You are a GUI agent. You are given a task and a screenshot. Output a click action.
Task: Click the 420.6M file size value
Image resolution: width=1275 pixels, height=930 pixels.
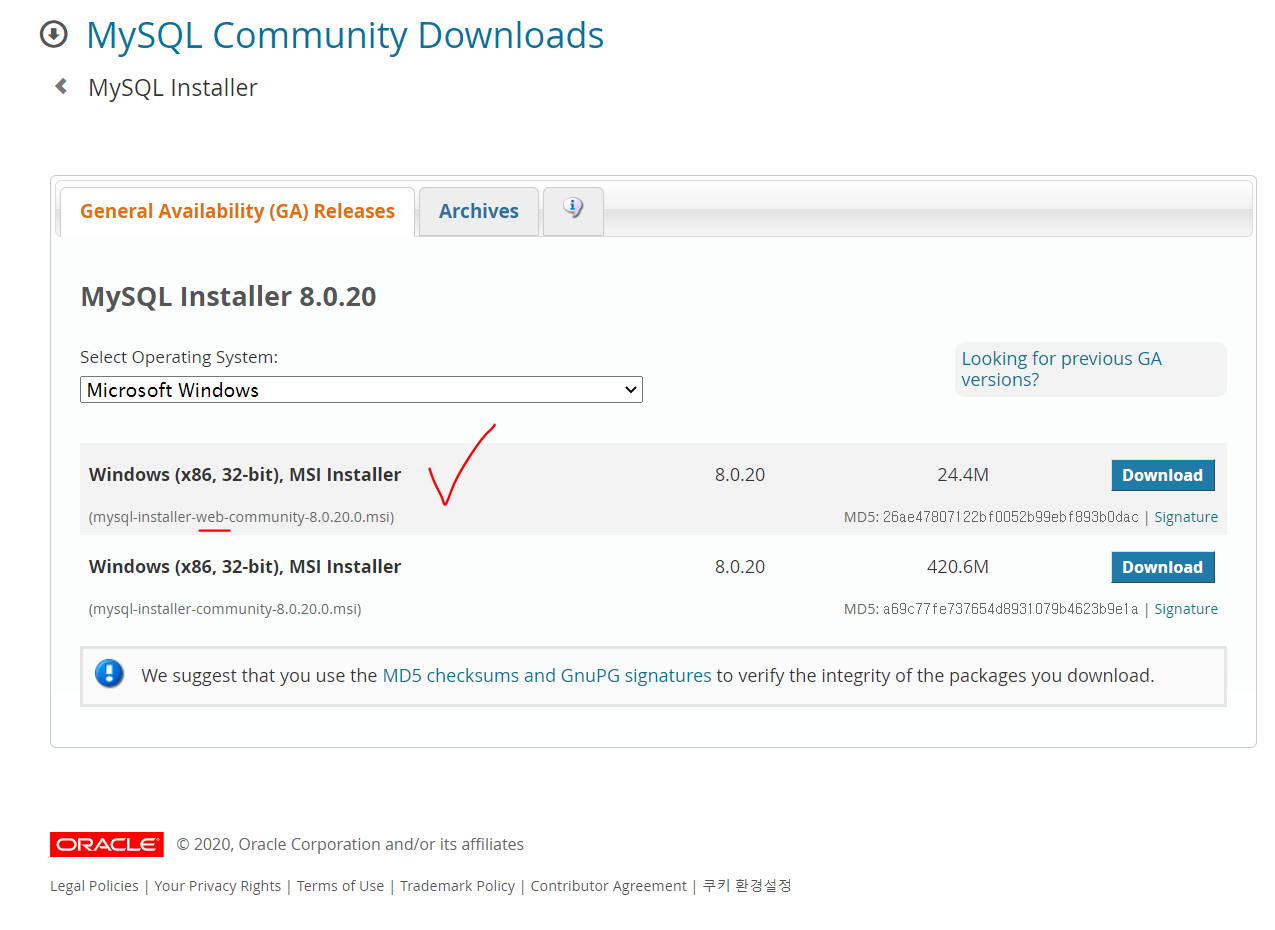click(958, 567)
